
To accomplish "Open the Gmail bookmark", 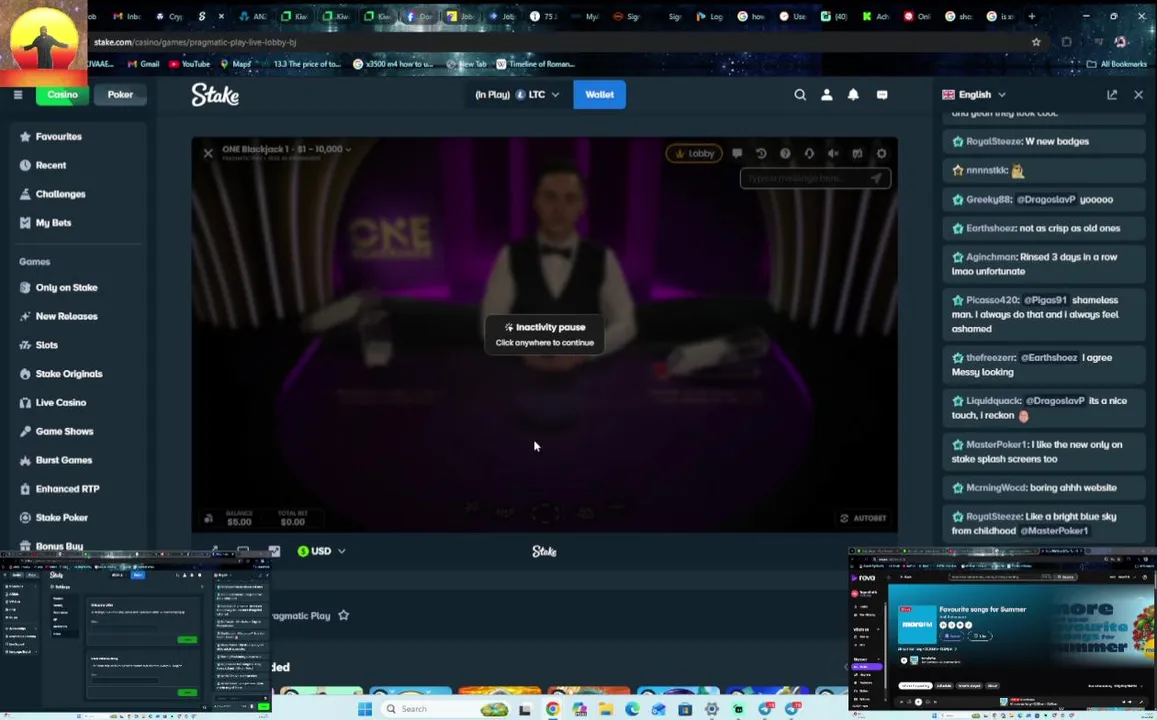I will pyautogui.click(x=143, y=64).
